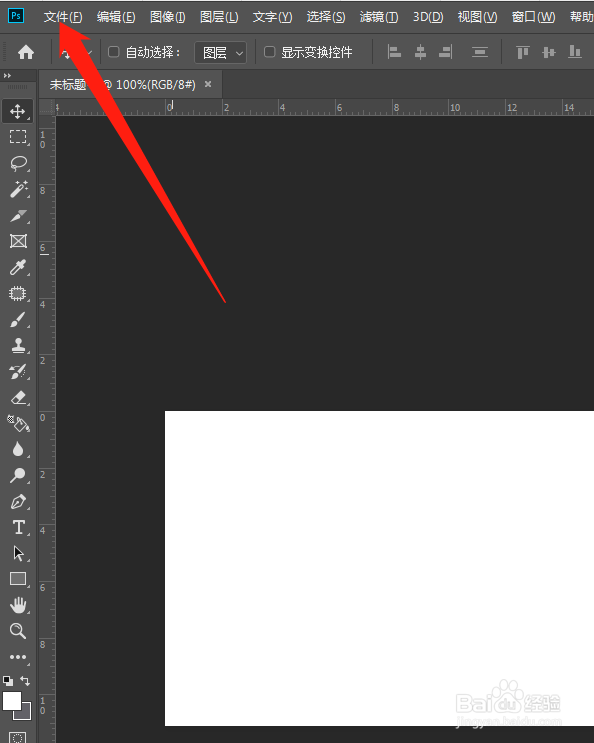Expand the toolbar with double-arrow
Screen dimensions: 594x743
[7, 76]
